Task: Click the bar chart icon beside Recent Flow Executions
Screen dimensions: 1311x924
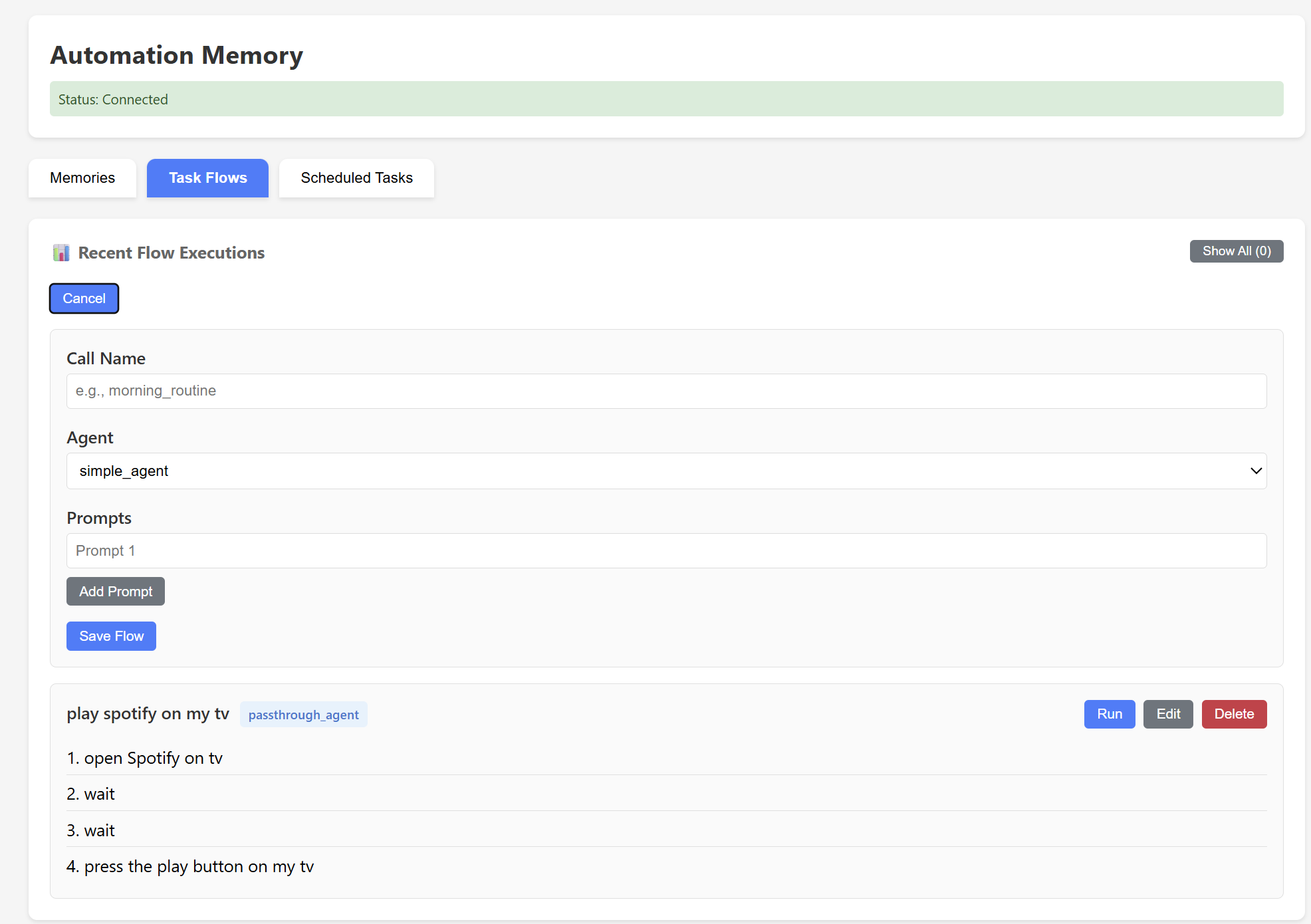Action: [61, 253]
